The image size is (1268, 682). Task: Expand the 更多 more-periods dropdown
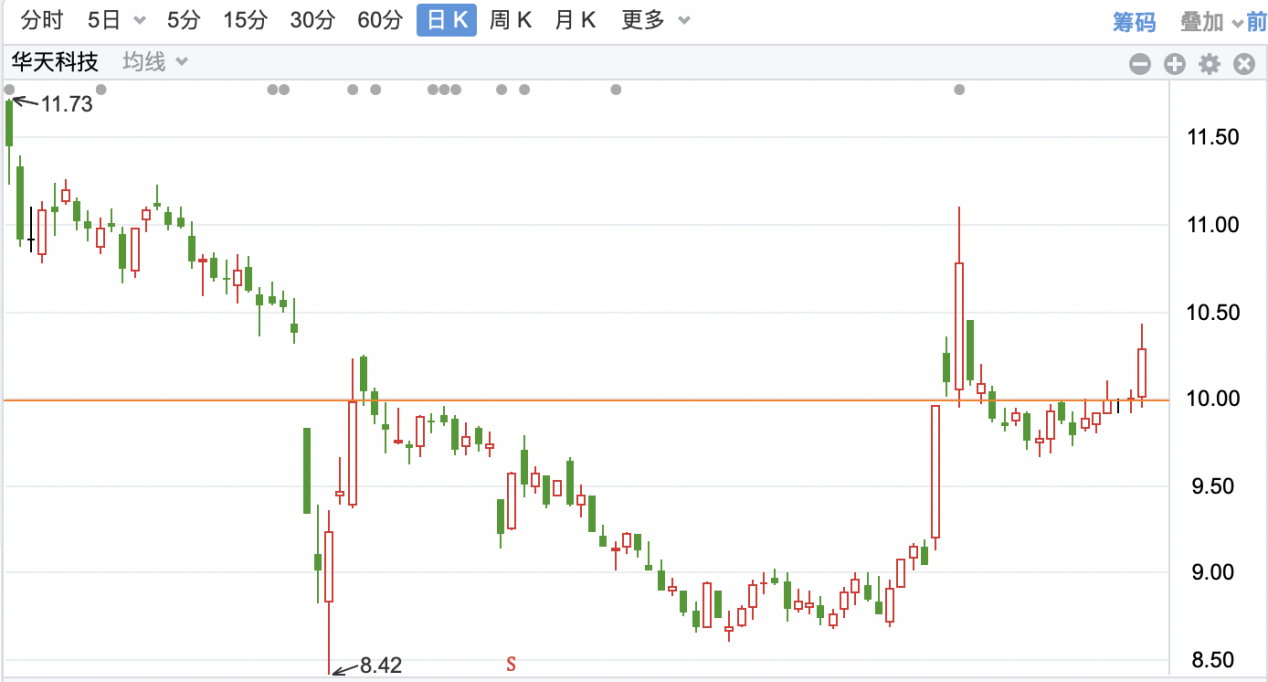click(645, 18)
